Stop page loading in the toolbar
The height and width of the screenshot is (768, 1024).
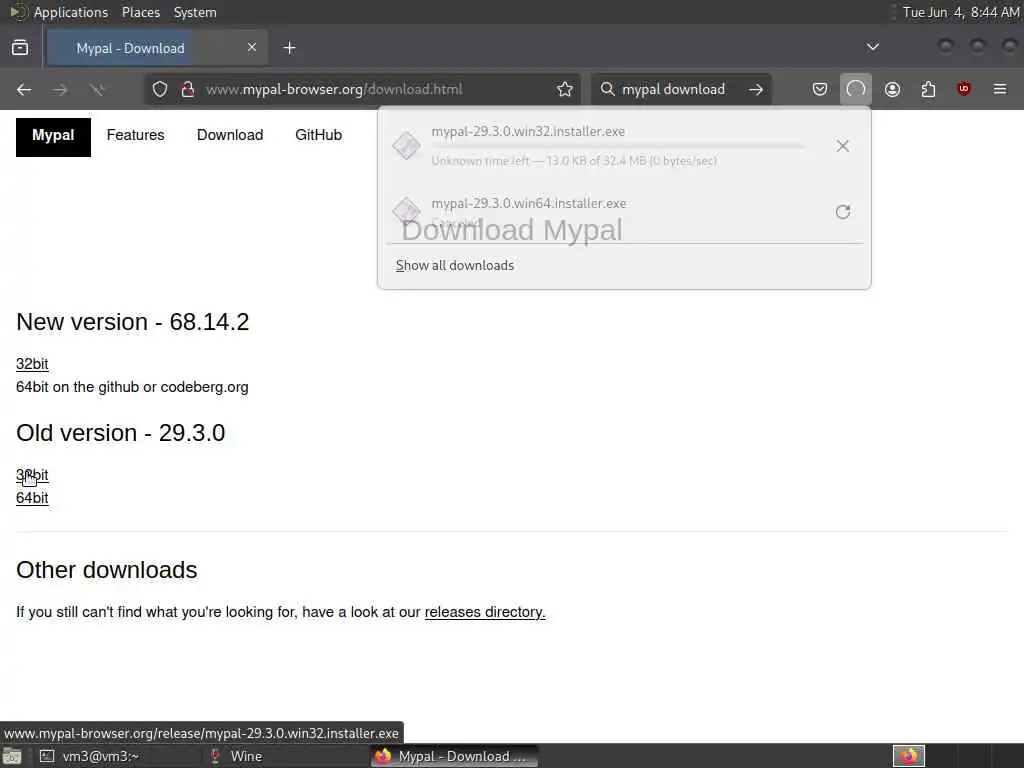tap(97, 89)
